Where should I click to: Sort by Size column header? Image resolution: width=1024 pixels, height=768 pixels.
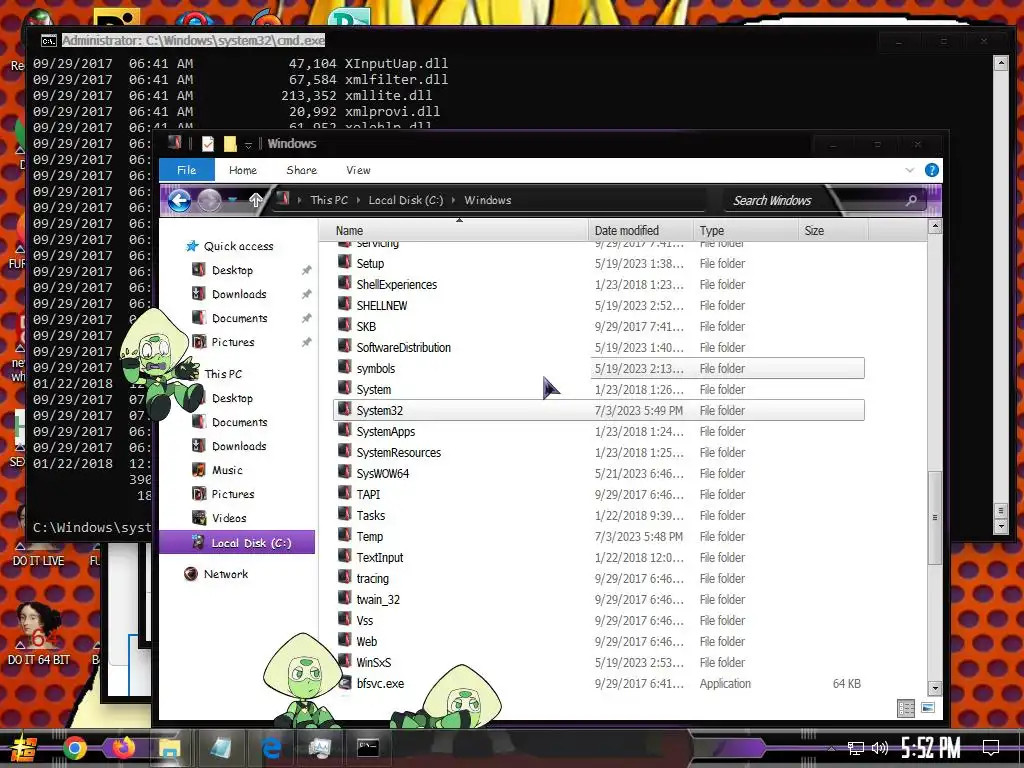click(833, 231)
